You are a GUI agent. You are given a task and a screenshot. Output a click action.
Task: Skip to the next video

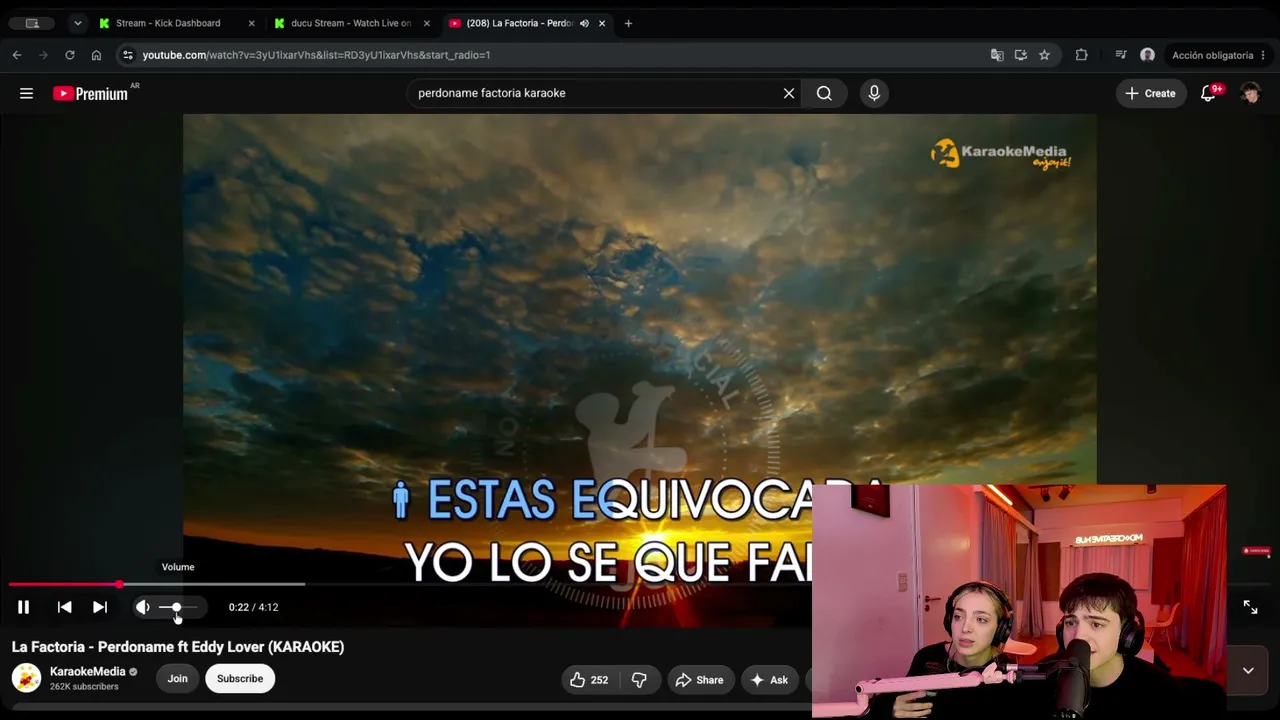pos(100,607)
